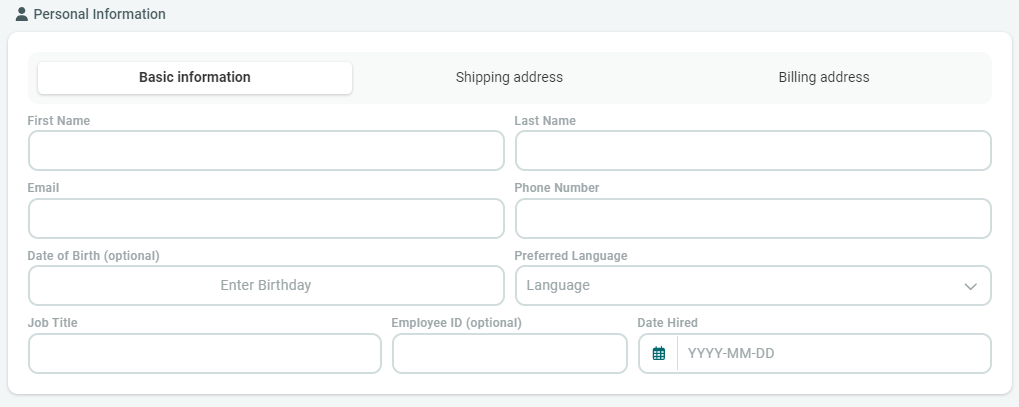Click the 'Preferred Language' label text
This screenshot has width=1019, height=407.
click(570, 256)
